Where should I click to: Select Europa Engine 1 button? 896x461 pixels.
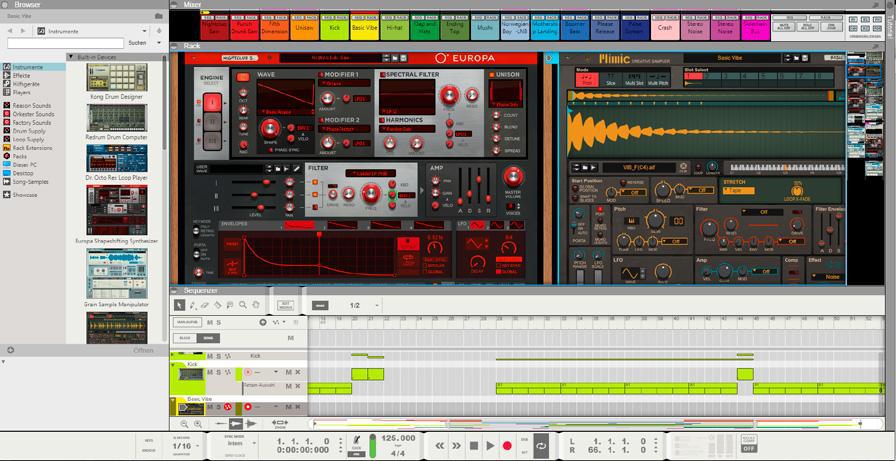(x=212, y=103)
